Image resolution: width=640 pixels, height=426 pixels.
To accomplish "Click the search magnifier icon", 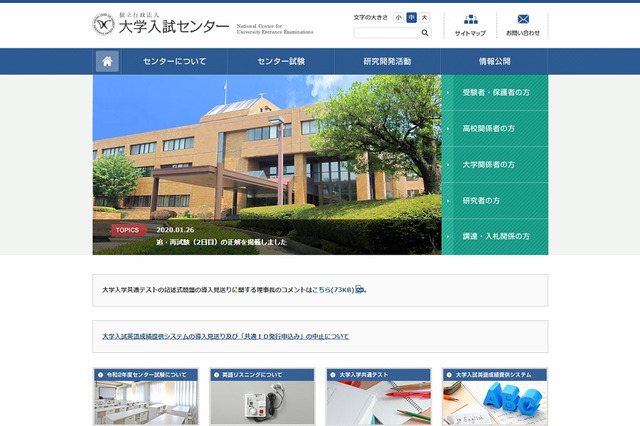I will pyautogui.click(x=424, y=33).
